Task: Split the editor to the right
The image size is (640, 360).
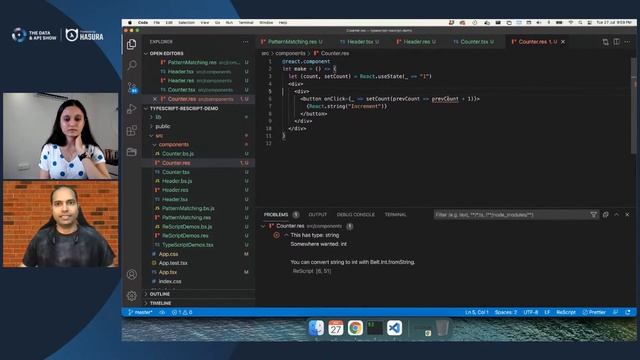Action: click(616, 42)
